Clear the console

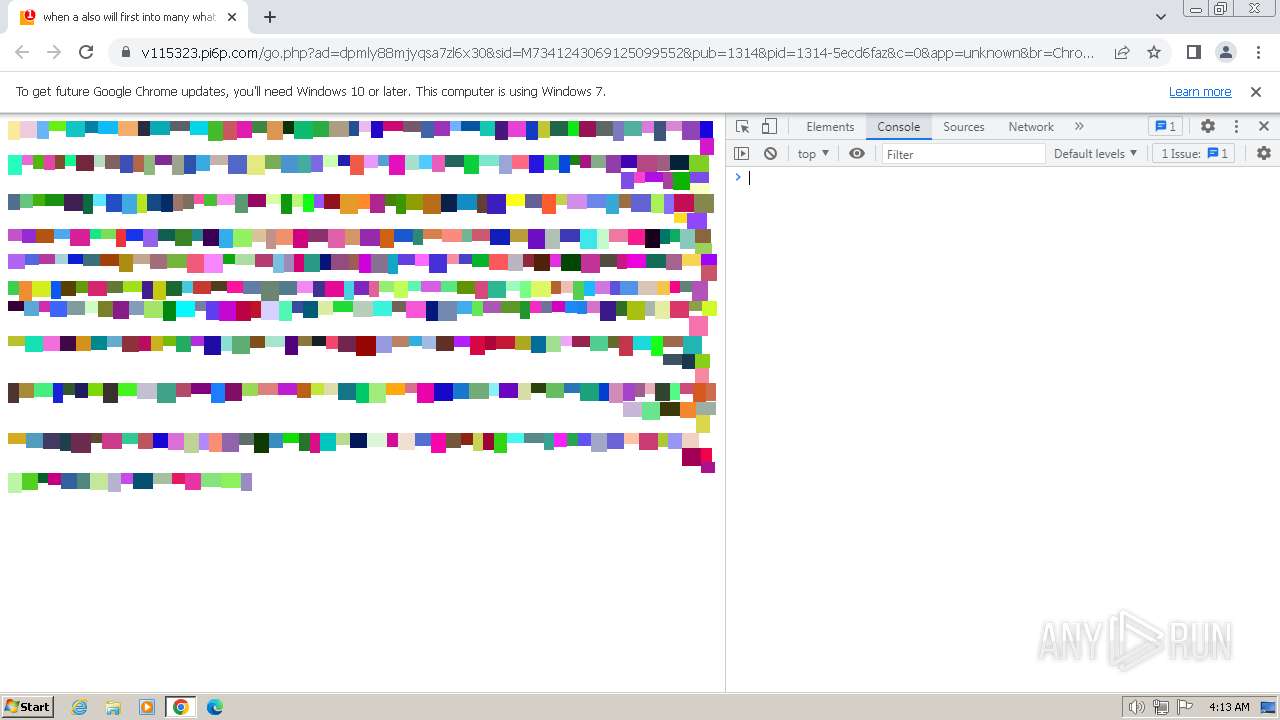pyautogui.click(x=770, y=153)
